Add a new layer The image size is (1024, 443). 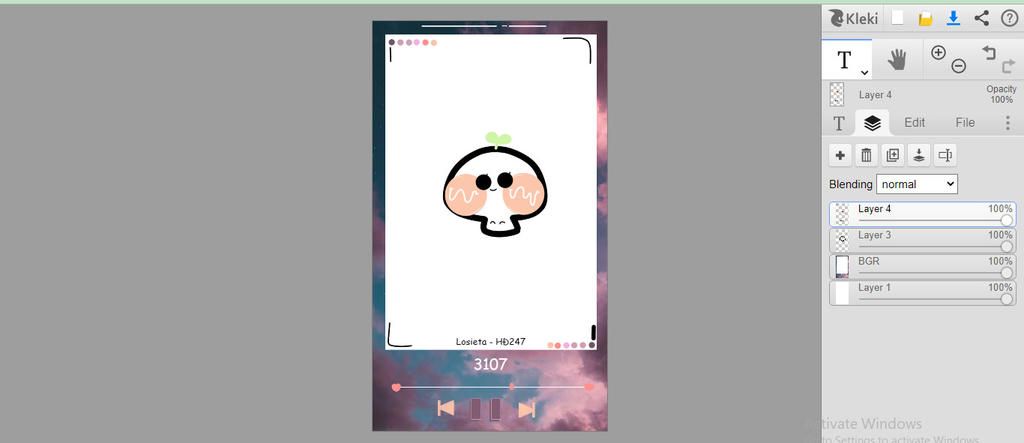coord(840,156)
